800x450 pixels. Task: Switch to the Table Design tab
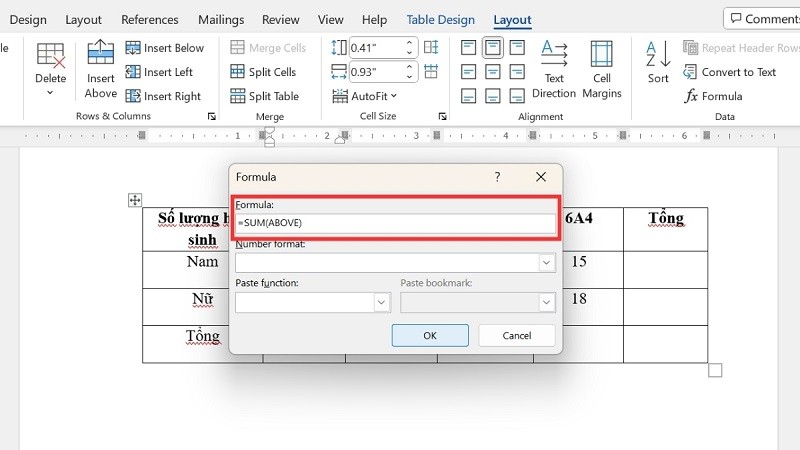[x=442, y=20]
